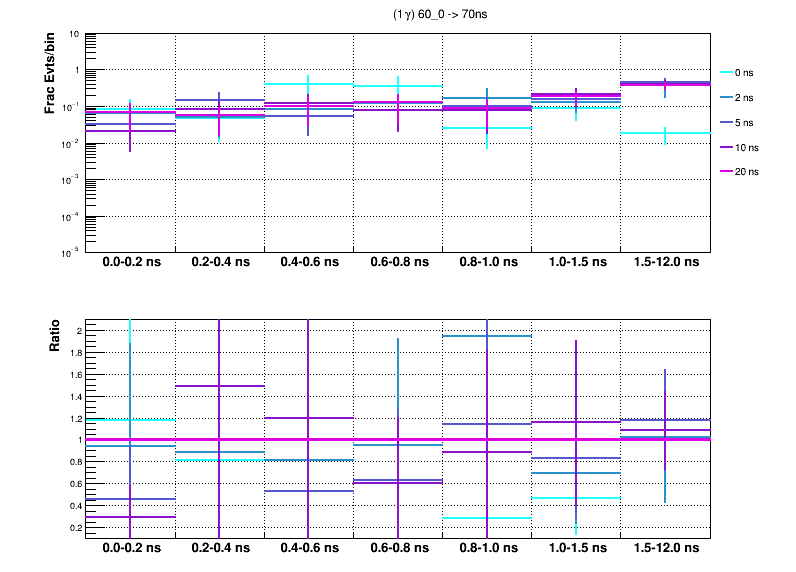Click the '10' top y-axis tick label
Image resolution: width=796 pixels, height=572 pixels.
coord(75,34)
